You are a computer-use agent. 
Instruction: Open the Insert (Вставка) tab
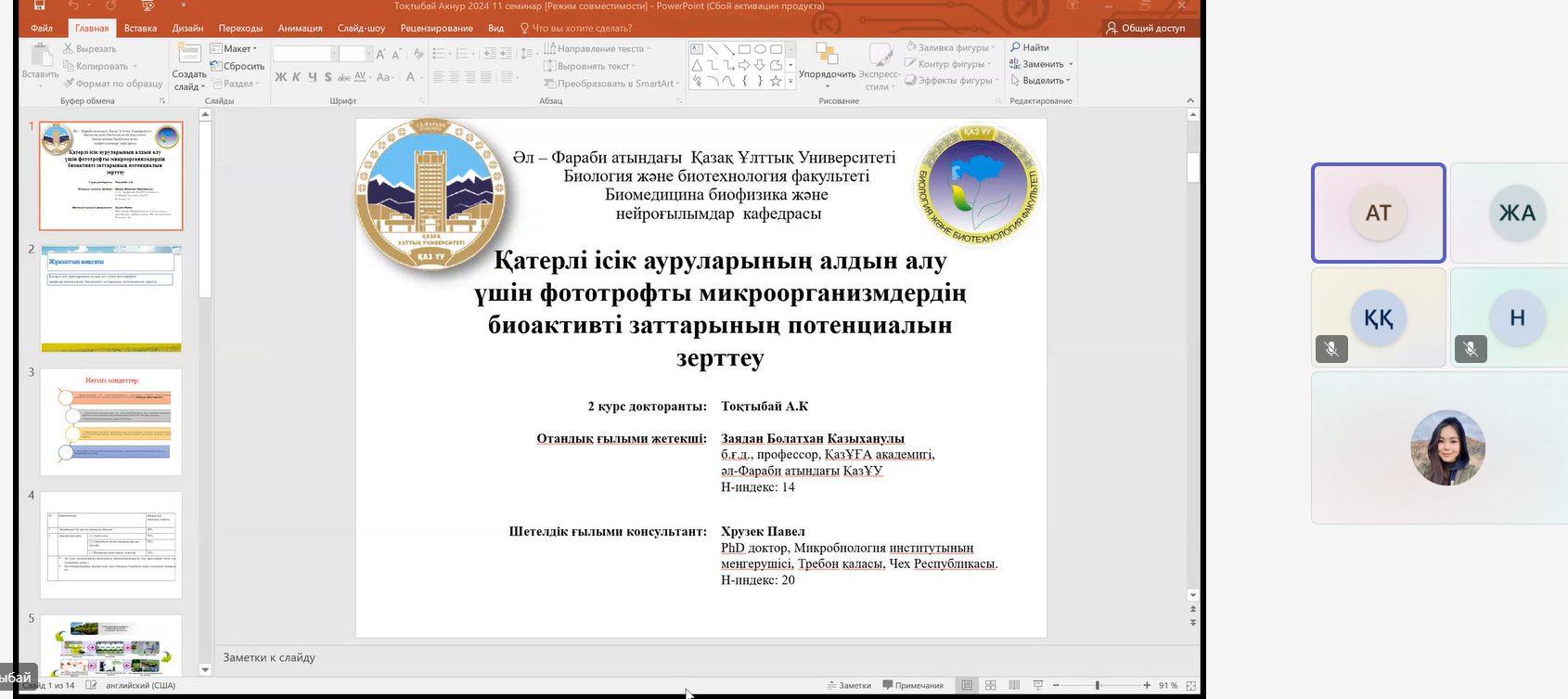pyautogui.click(x=140, y=28)
